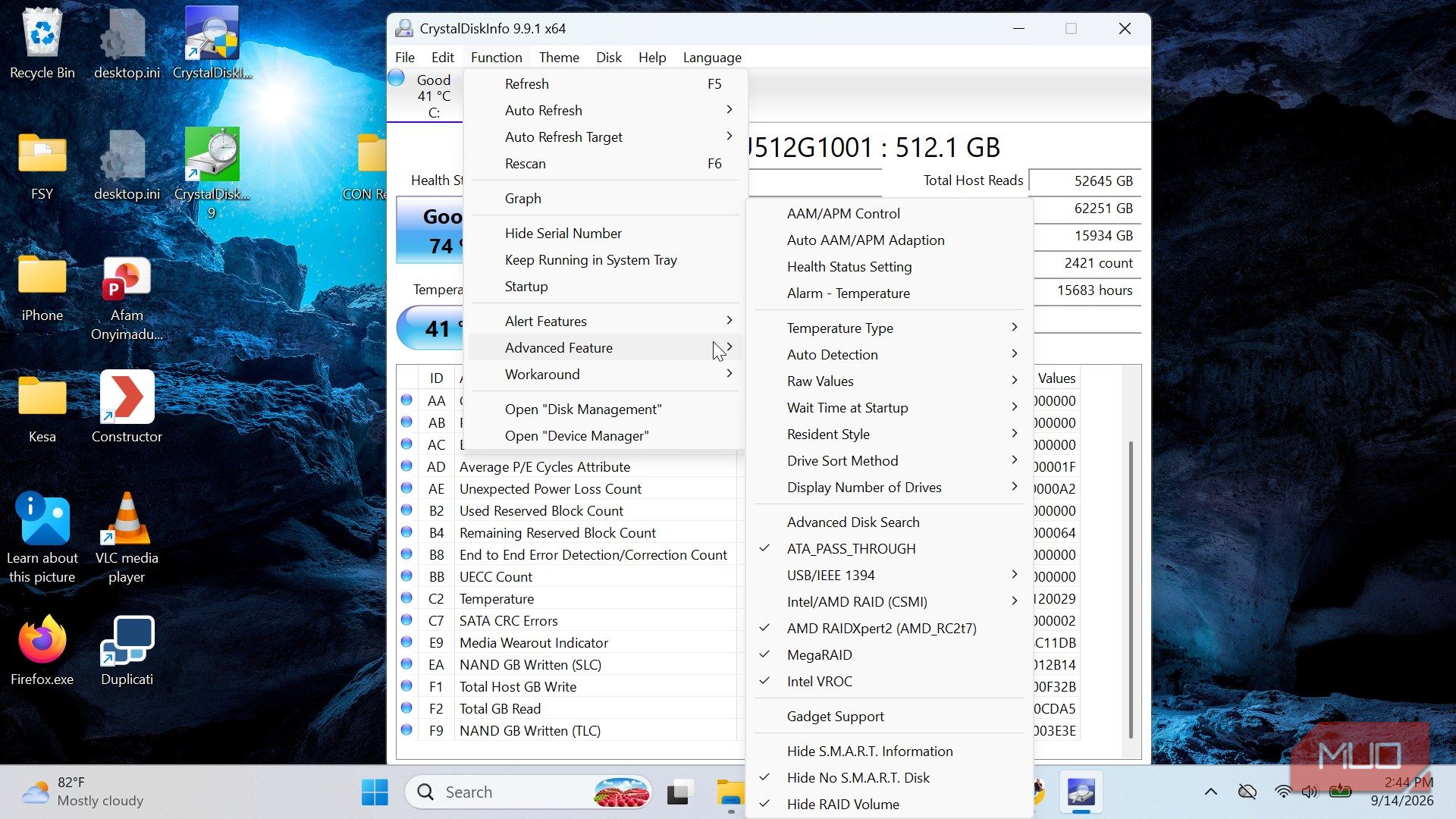Open the VLC media player shortcut

(x=127, y=538)
